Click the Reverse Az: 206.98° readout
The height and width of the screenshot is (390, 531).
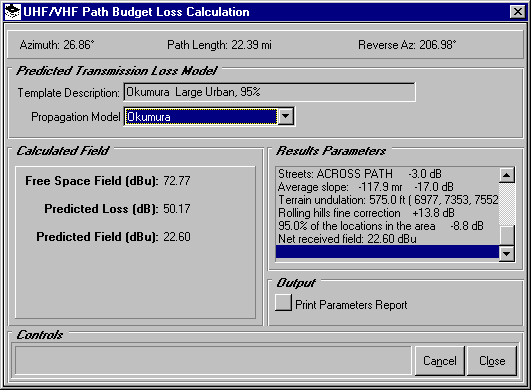pos(407,45)
